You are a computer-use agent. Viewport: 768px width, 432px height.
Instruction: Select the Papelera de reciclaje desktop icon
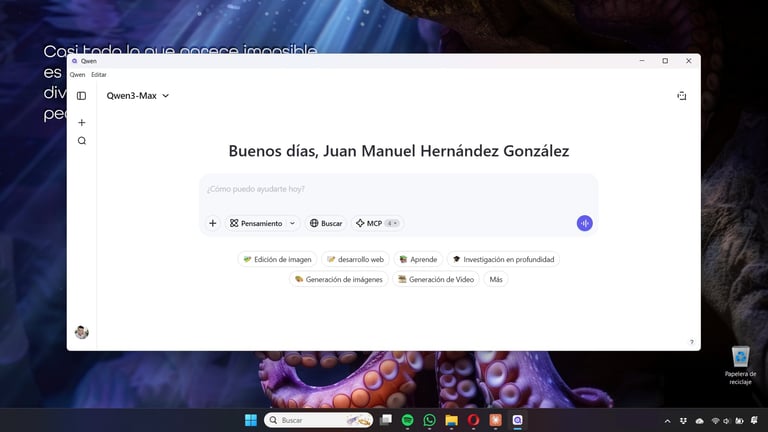tap(740, 365)
